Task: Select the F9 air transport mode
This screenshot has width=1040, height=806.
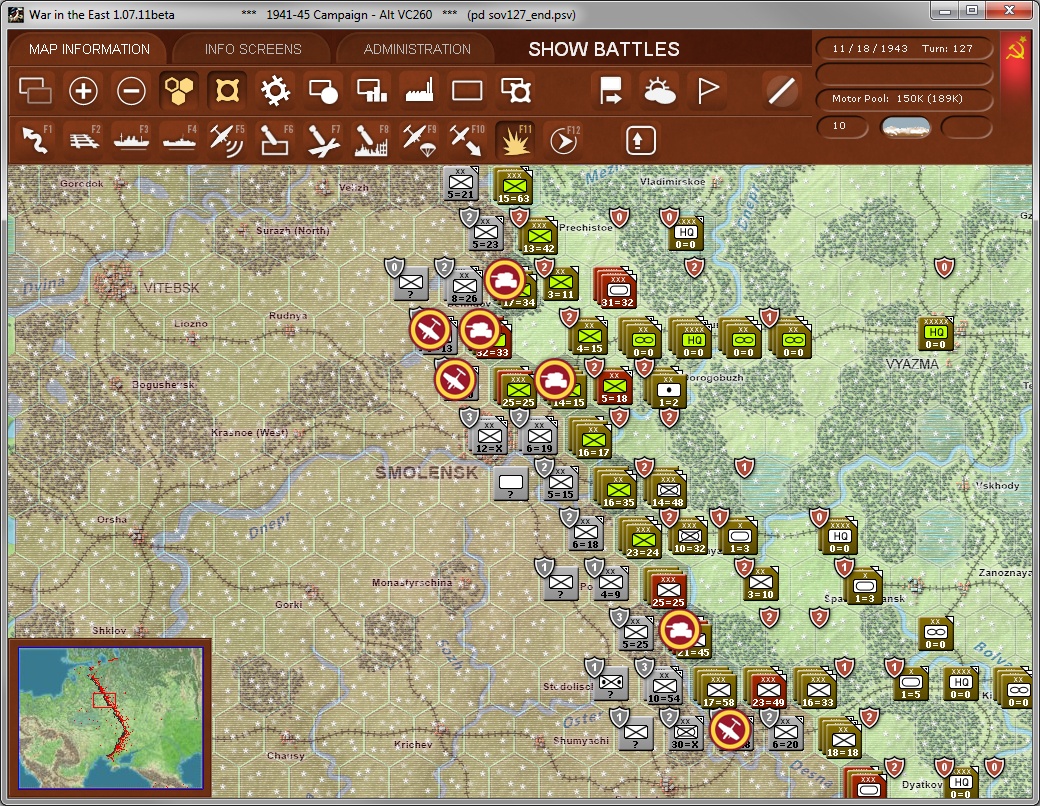Action: 419,139
